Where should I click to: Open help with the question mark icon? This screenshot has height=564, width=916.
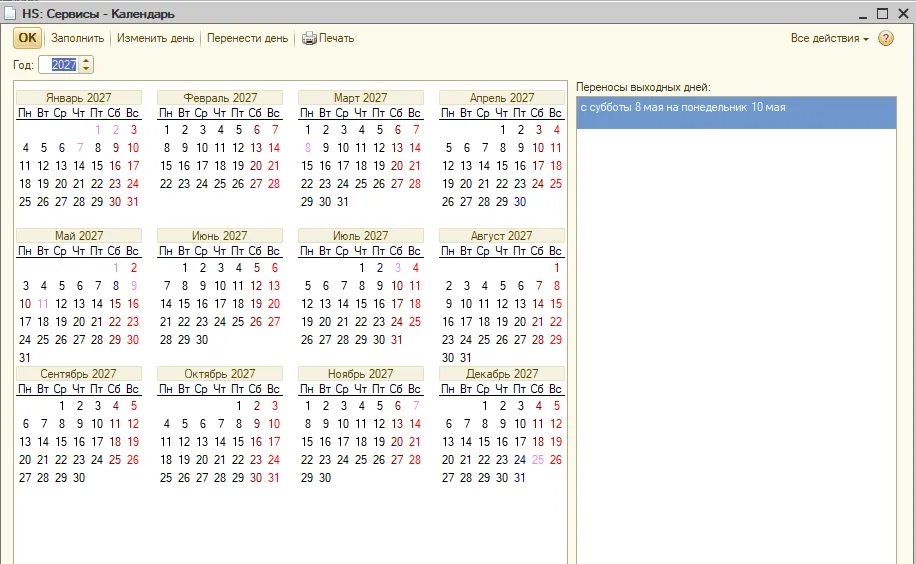tap(886, 39)
